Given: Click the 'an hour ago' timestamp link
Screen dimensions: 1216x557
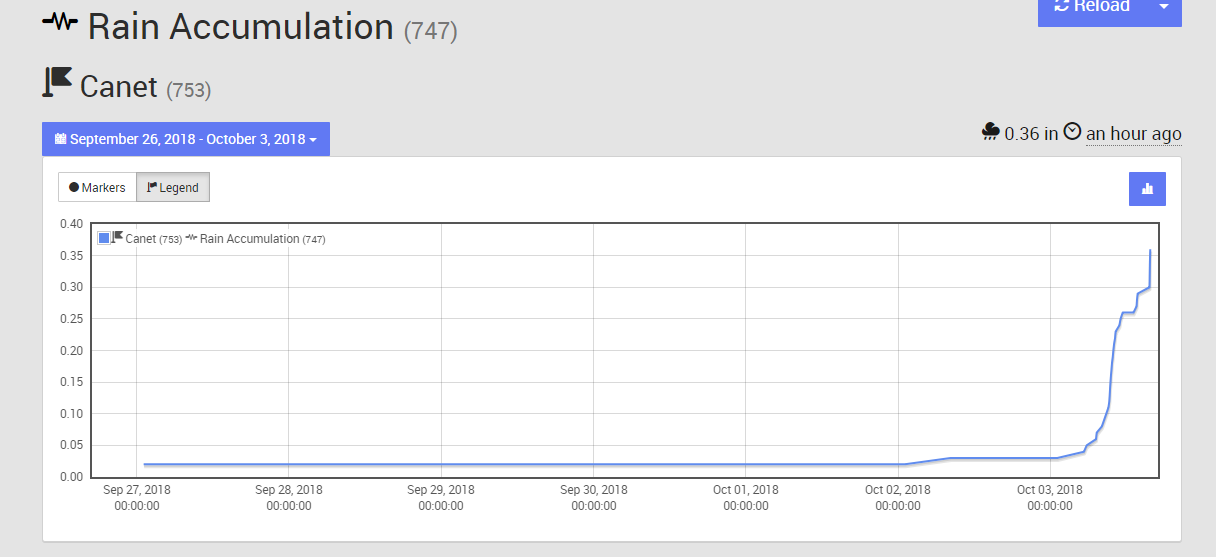Looking at the screenshot, I should click(x=1134, y=133).
